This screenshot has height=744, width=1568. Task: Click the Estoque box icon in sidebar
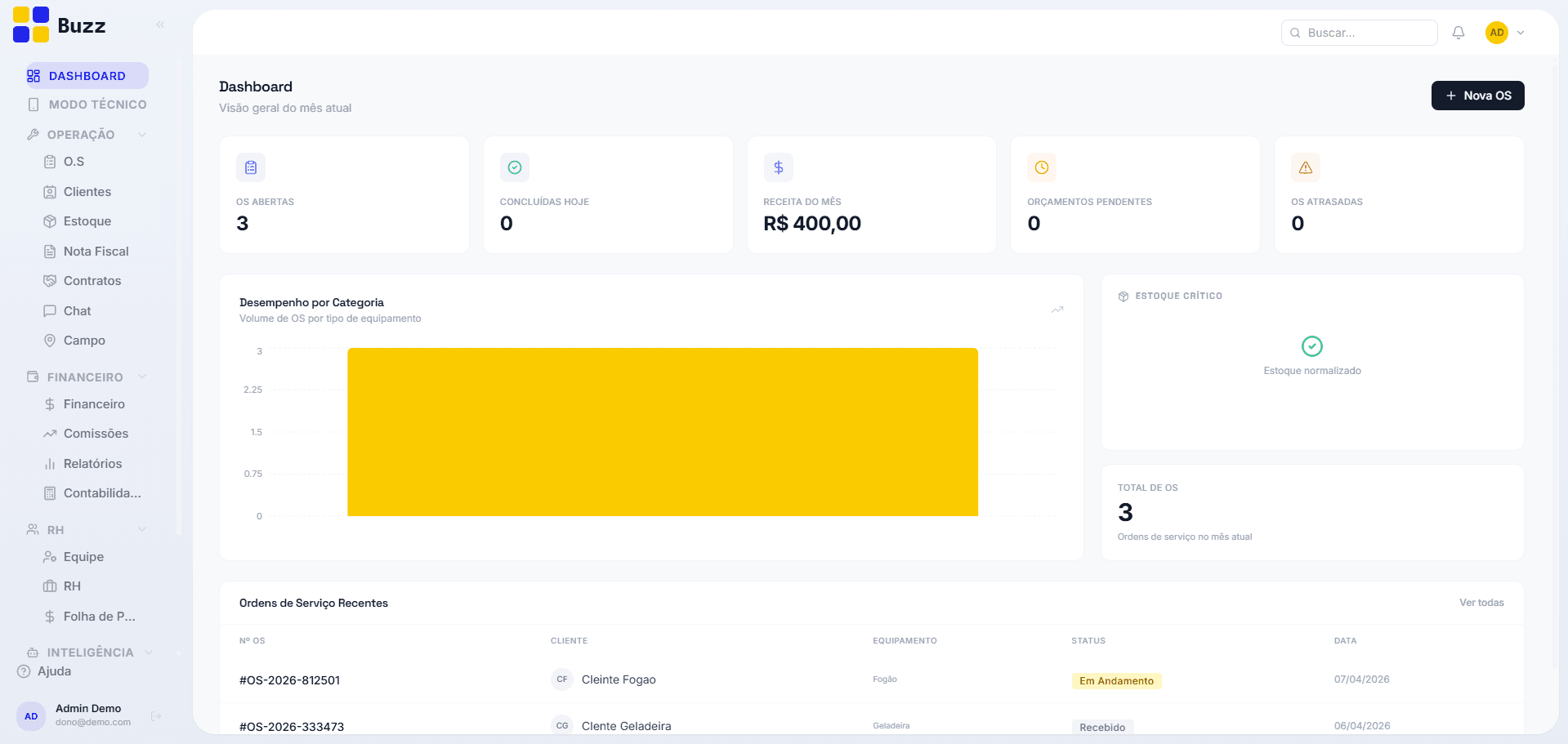[x=50, y=221]
